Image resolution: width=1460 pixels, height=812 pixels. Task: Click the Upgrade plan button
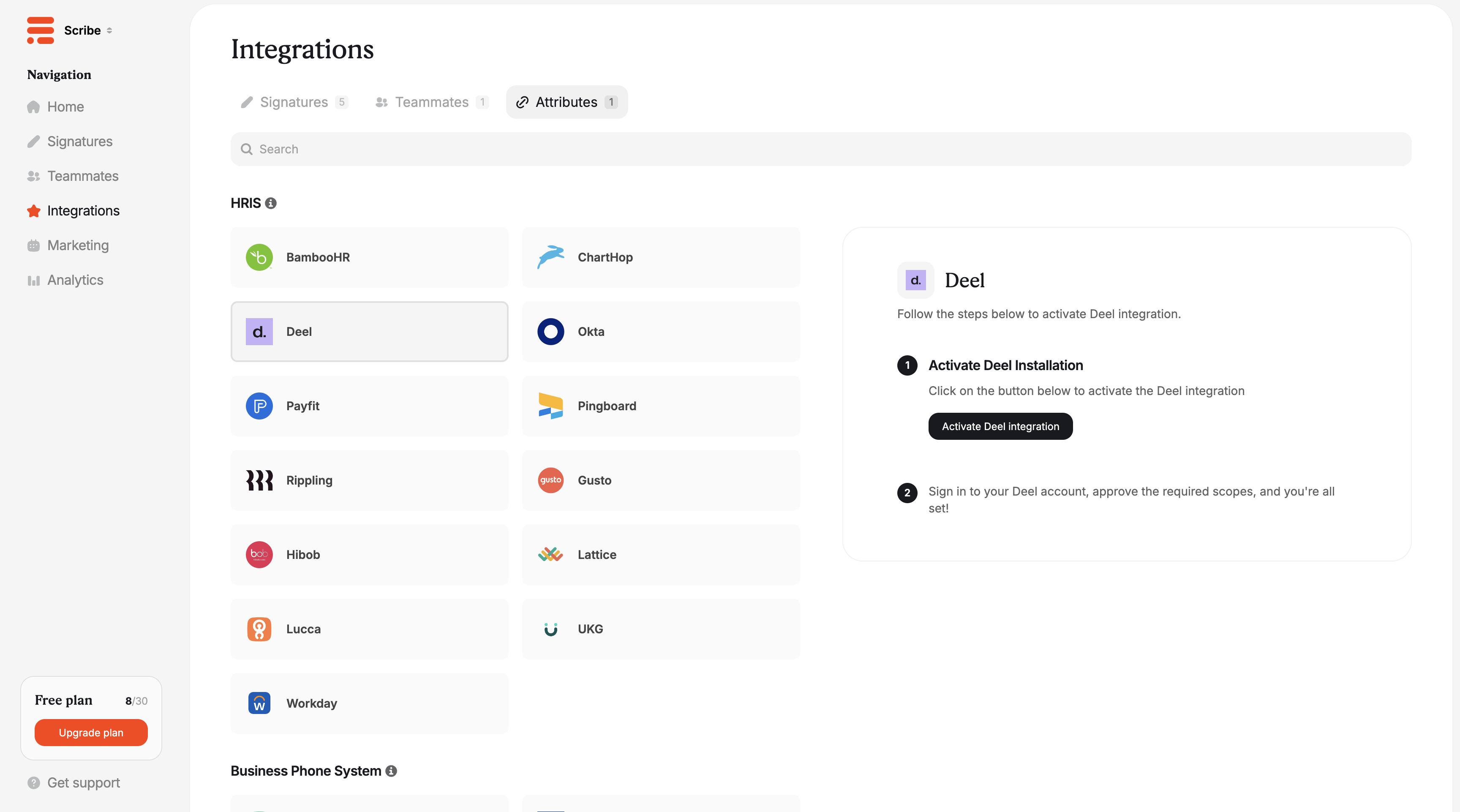pos(91,733)
